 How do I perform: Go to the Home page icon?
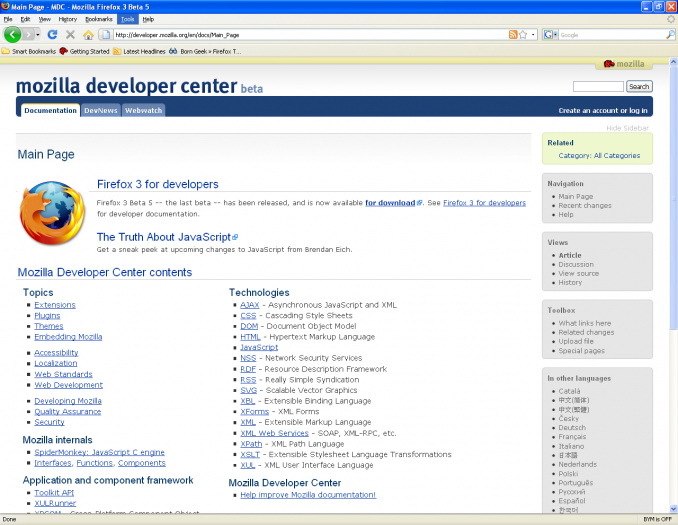pos(88,35)
